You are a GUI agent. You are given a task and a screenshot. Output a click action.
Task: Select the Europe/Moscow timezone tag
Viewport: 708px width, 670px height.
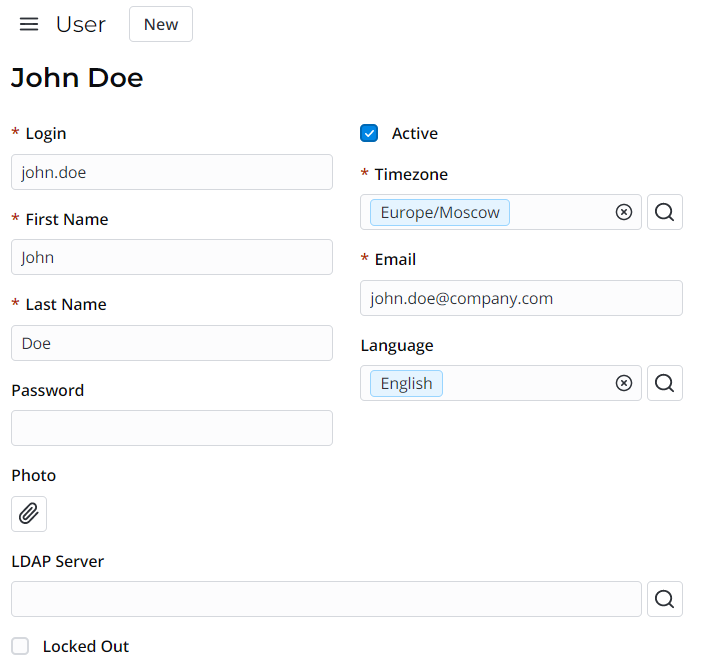click(440, 212)
